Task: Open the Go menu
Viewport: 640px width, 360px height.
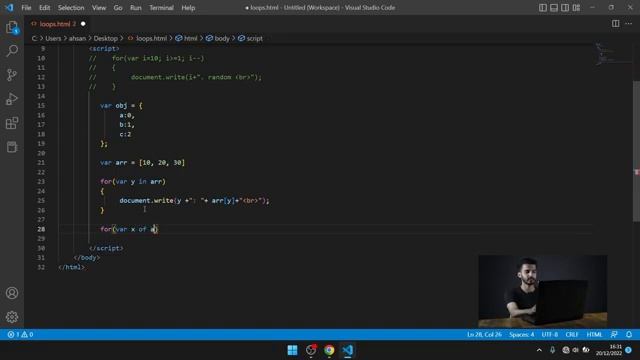Action: pos(118,7)
